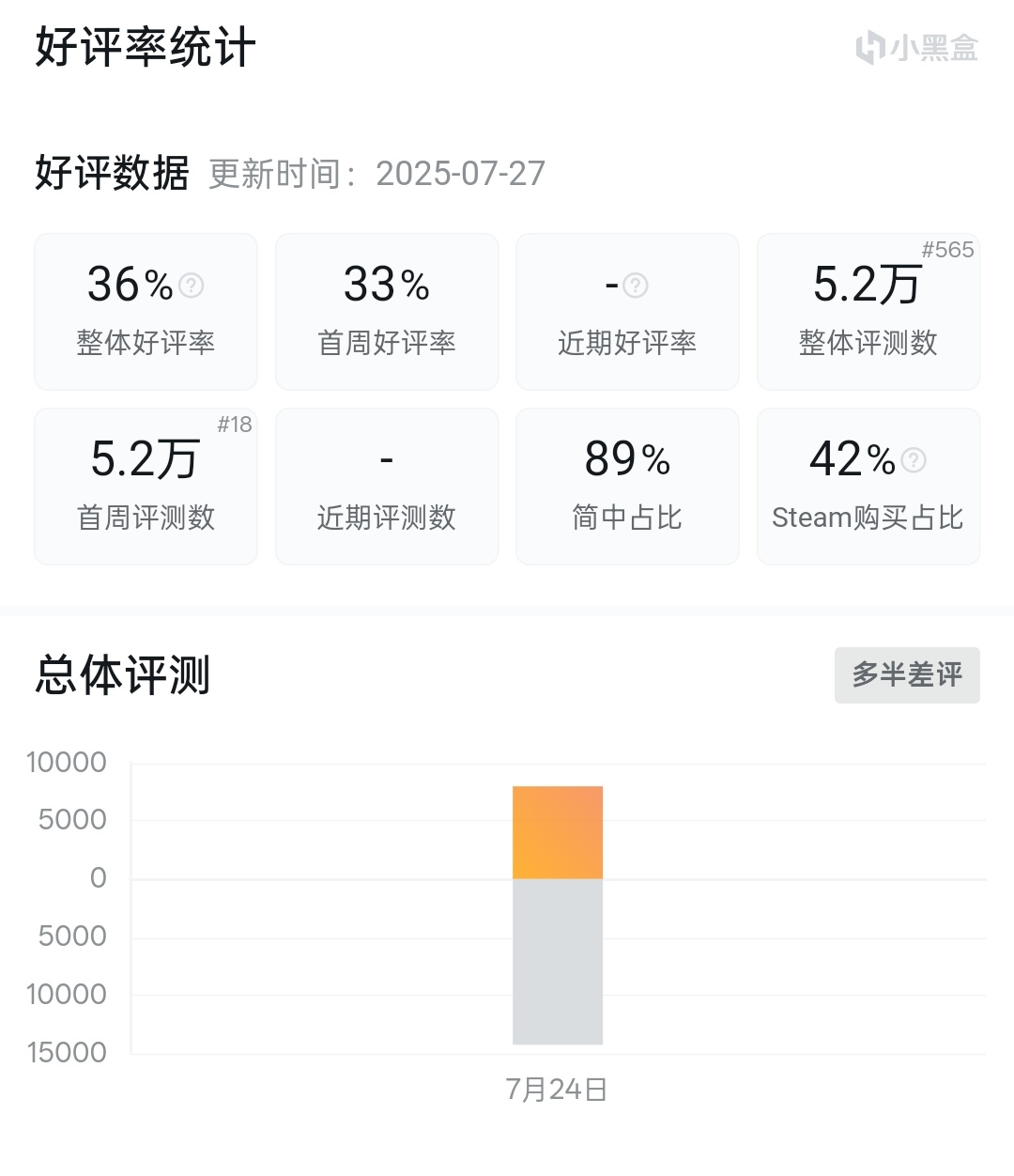
Task: Click the 多半差评 rating button
Action: tap(907, 674)
